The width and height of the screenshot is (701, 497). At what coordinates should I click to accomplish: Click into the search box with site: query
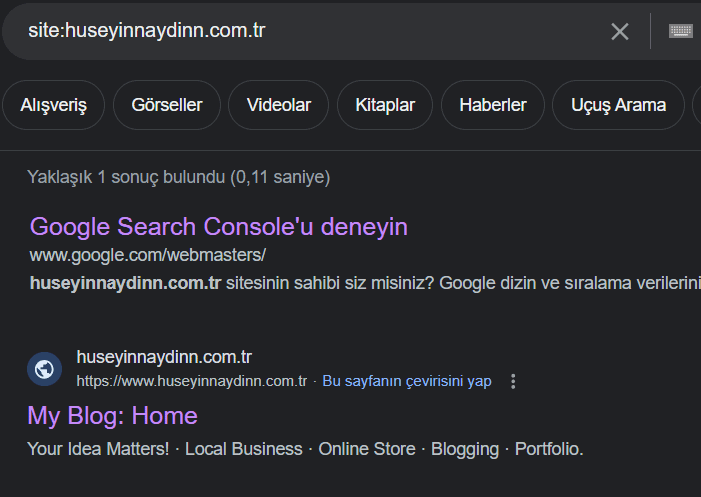[x=300, y=30]
